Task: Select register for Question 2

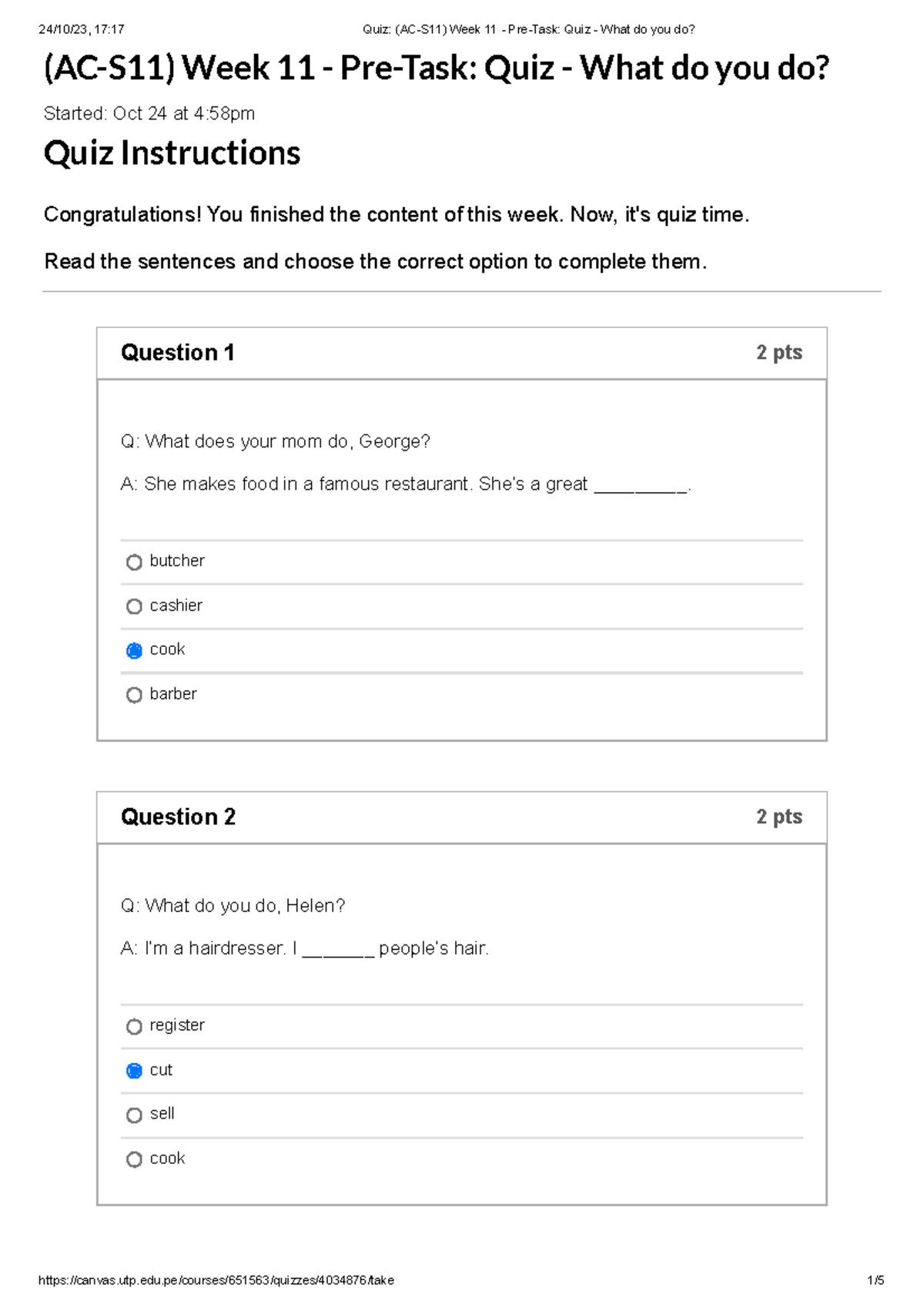Action: (135, 1026)
